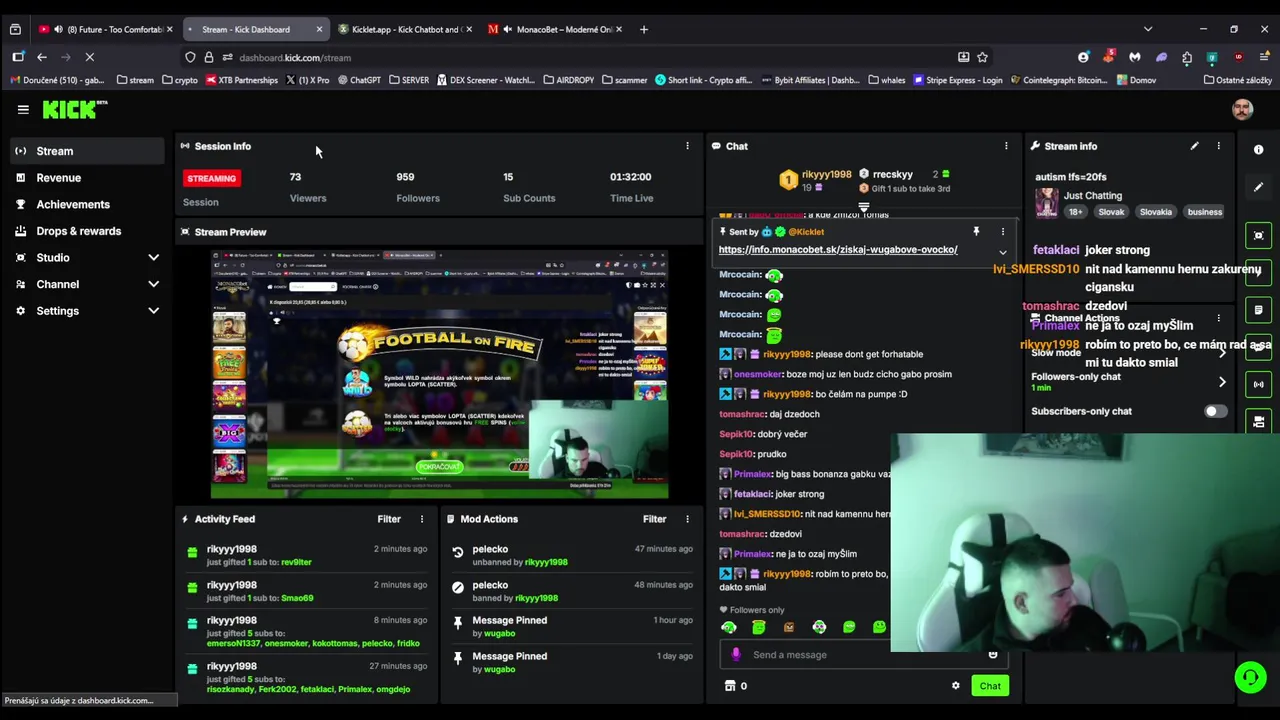
Task: Click the business stream tag
Action: tap(1204, 212)
